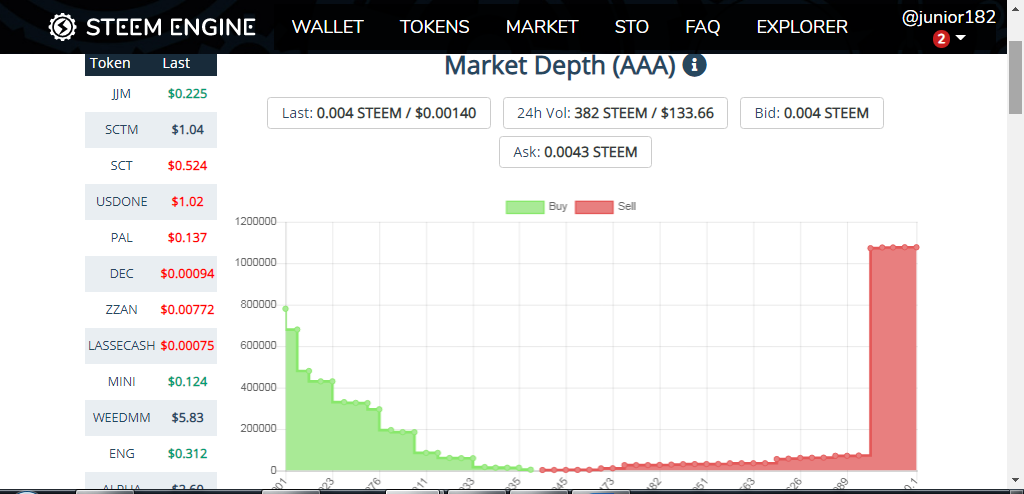1024x494 pixels.
Task: Select the PAL token row
Action: click(151, 238)
